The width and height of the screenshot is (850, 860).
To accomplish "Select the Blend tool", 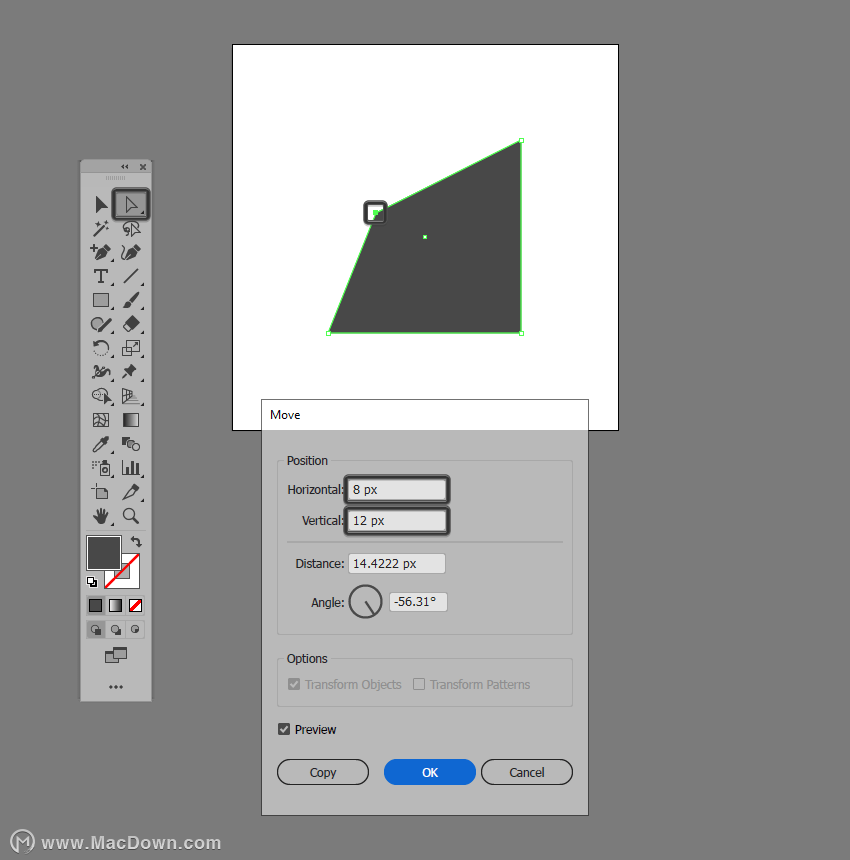I will (131, 444).
